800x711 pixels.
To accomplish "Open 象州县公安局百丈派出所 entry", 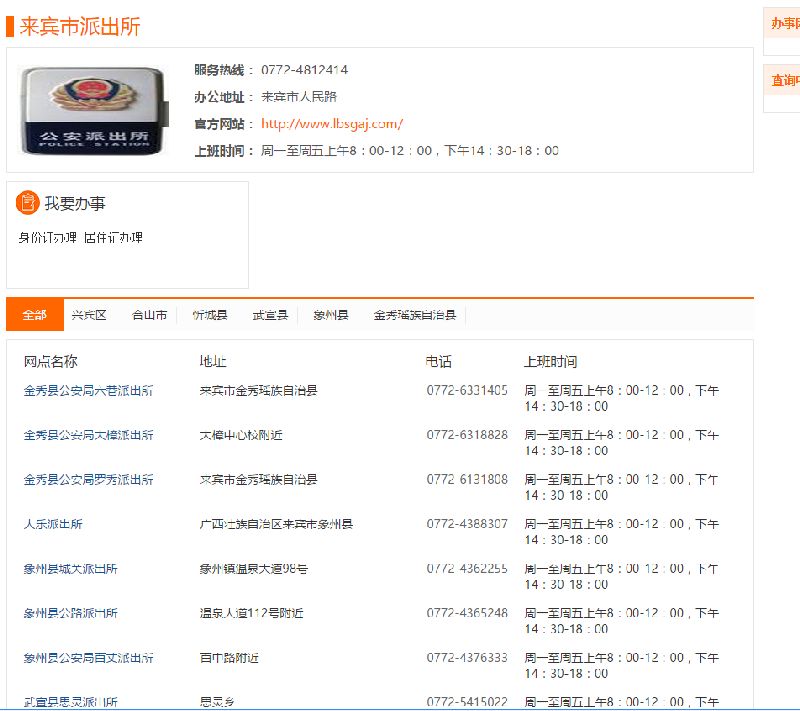I will point(89,658).
